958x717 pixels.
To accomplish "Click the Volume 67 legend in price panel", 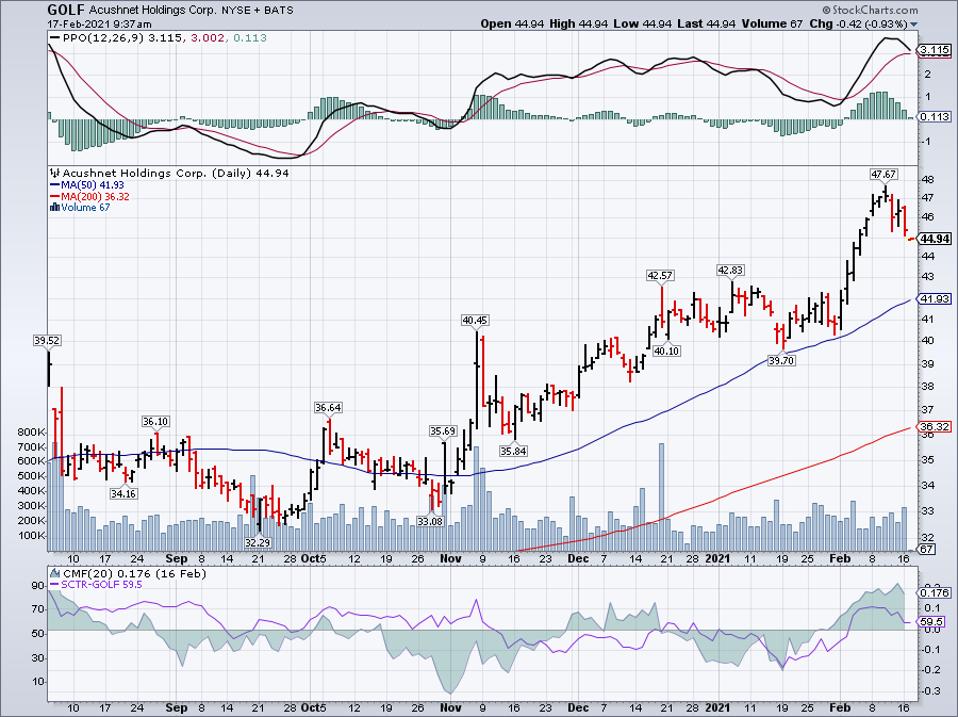I will [86, 208].
